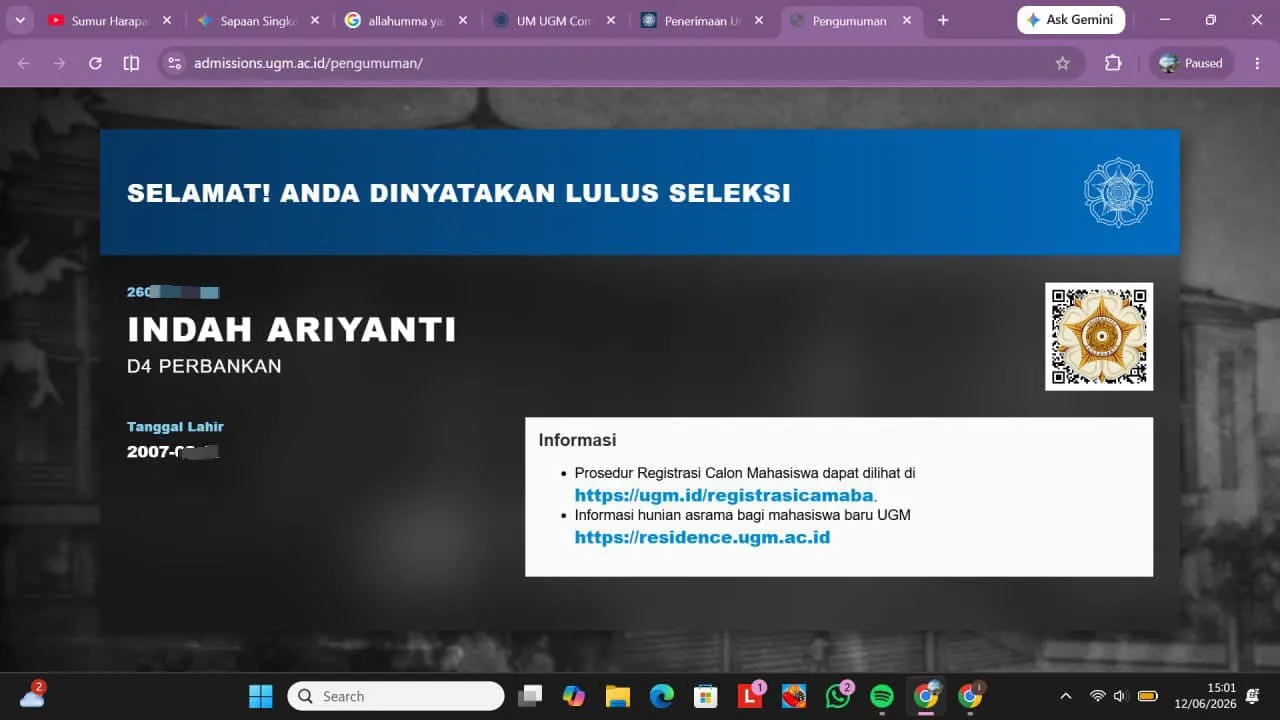Expand the tab search dropdown
Screen dimensions: 1280x720
click(x=20, y=20)
